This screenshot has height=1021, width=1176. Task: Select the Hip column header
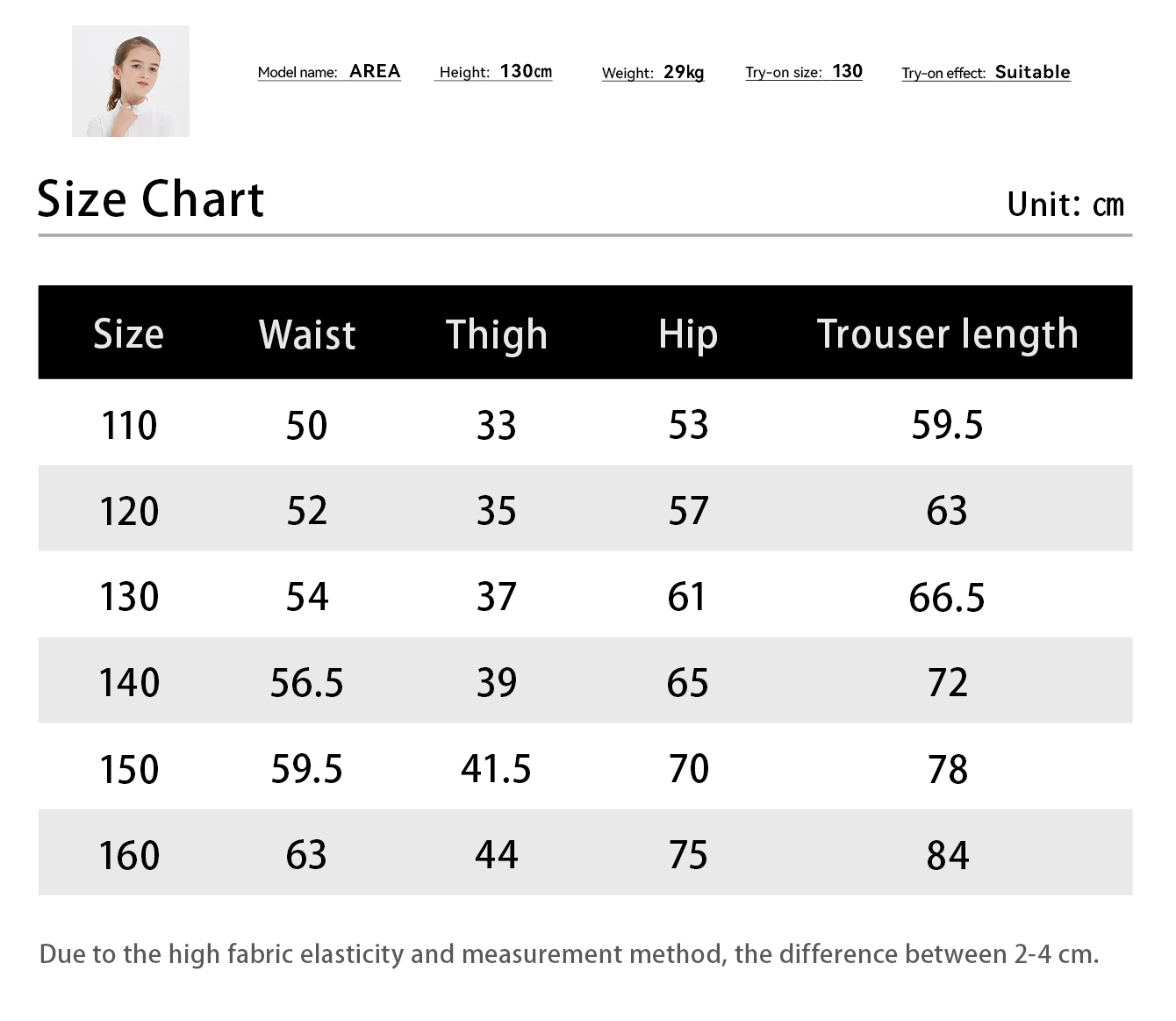point(688,334)
